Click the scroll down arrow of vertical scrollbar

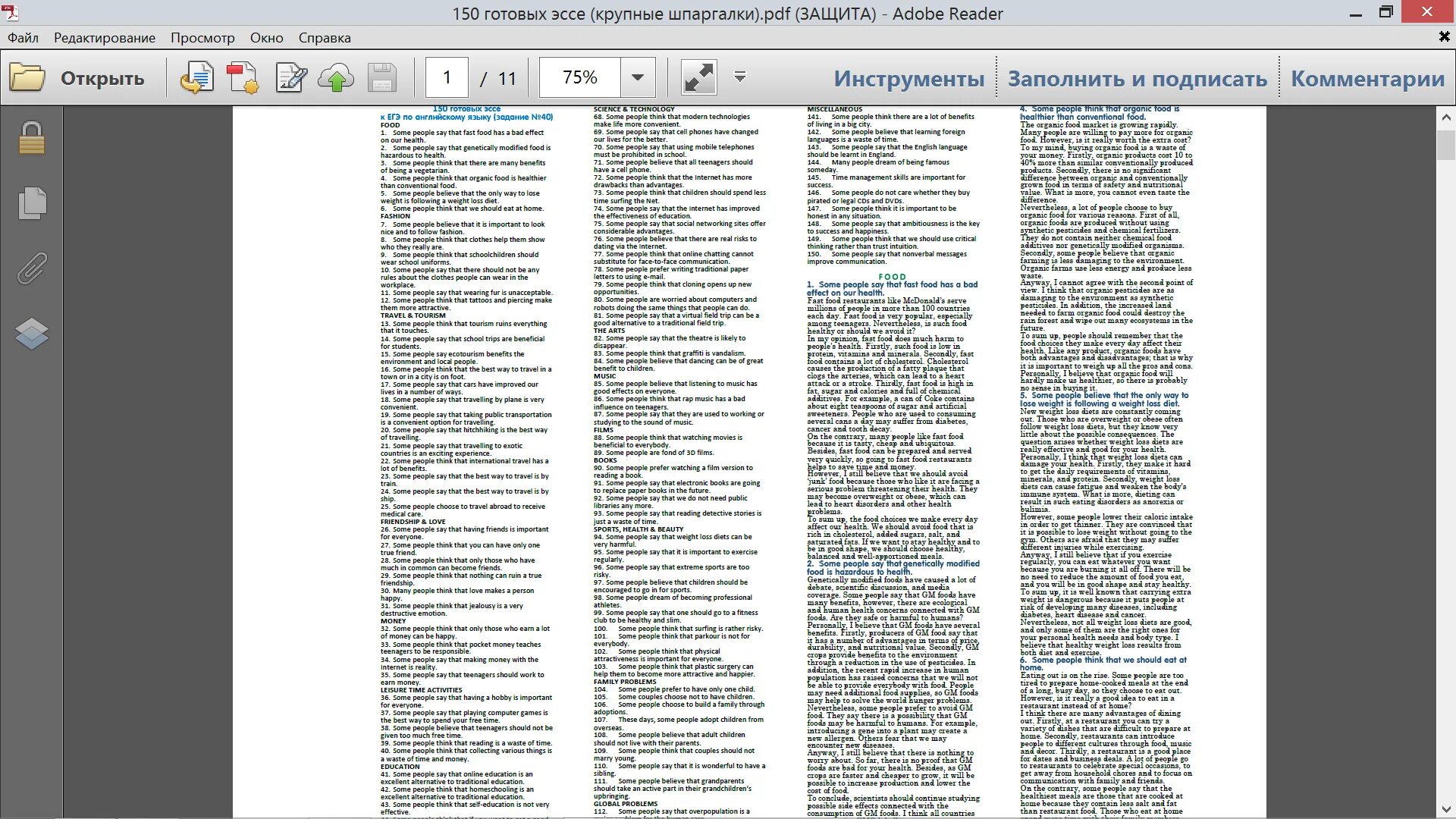[1445, 808]
